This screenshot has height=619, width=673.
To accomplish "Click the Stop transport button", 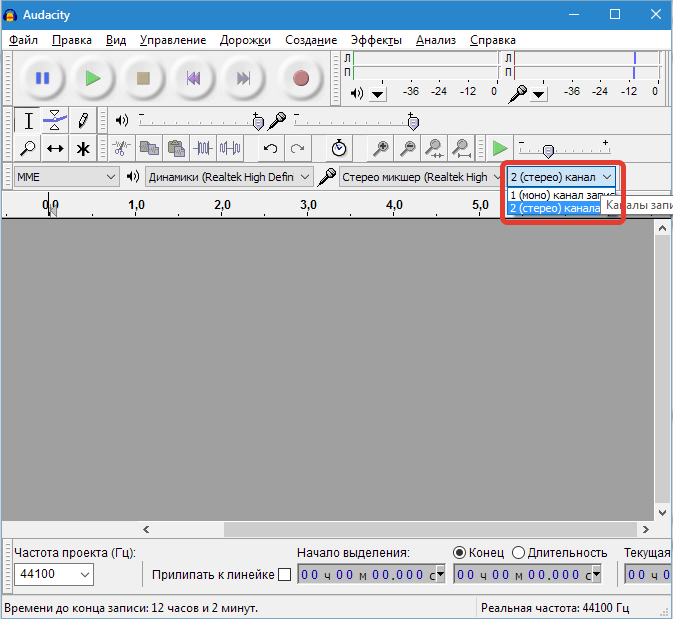I will (143, 78).
